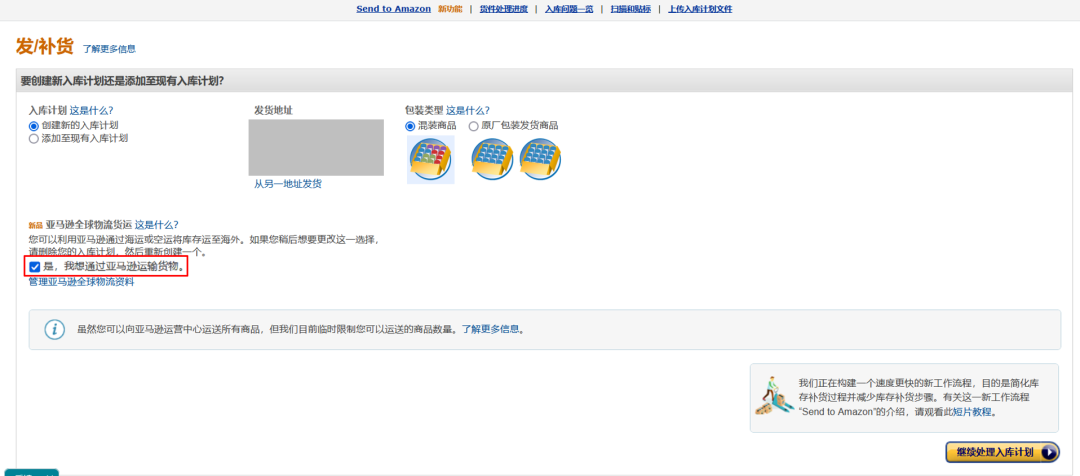Open 扫描和贴标 in top navigation

pyautogui.click(x=630, y=9)
